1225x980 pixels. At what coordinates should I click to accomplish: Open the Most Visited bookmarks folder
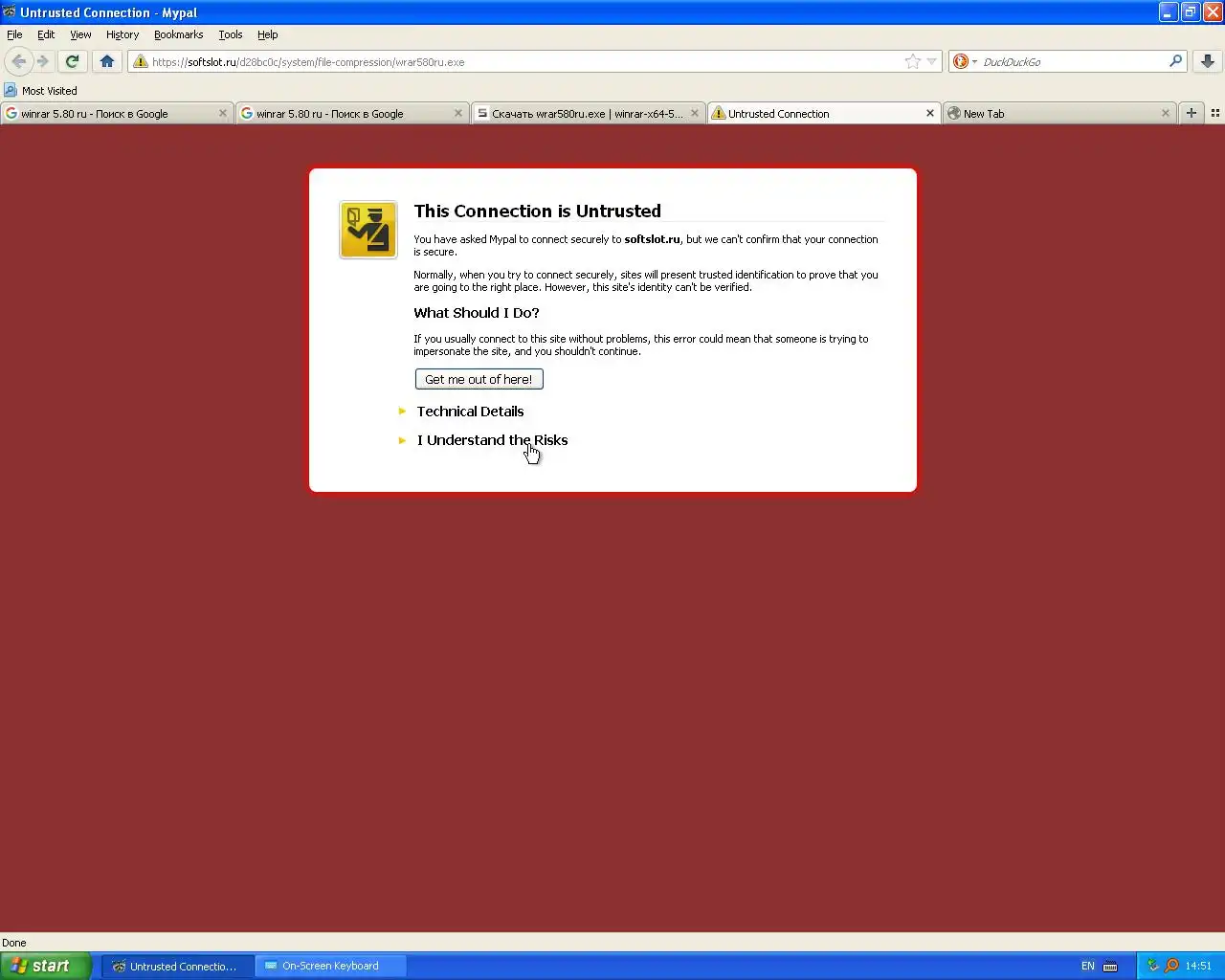click(x=40, y=91)
